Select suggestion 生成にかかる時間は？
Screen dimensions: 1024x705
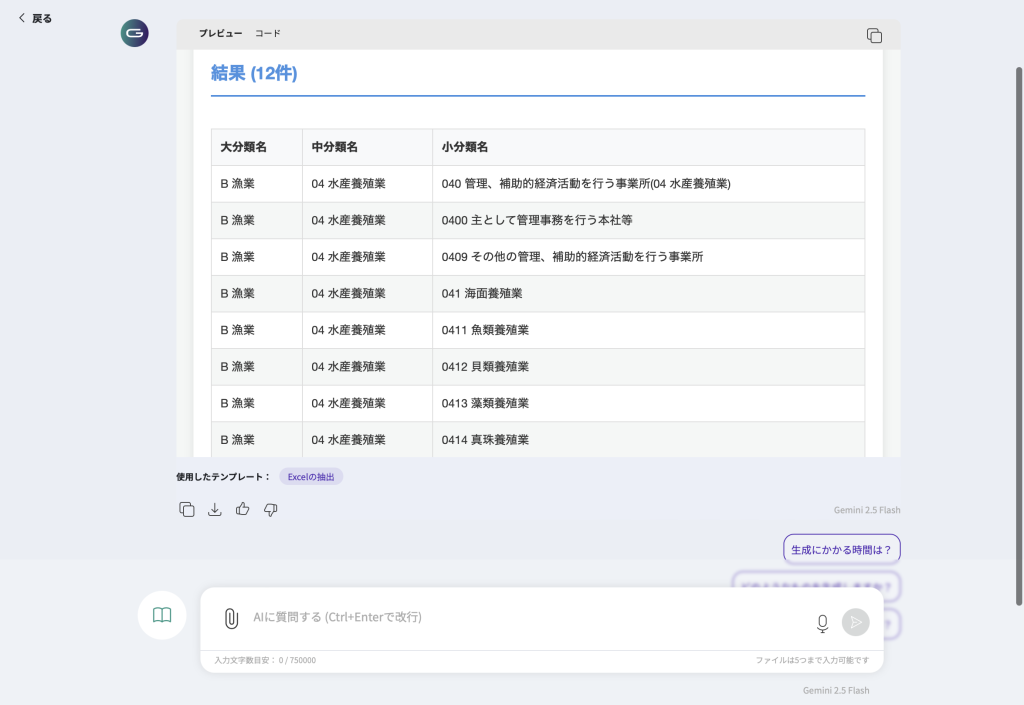click(x=841, y=549)
